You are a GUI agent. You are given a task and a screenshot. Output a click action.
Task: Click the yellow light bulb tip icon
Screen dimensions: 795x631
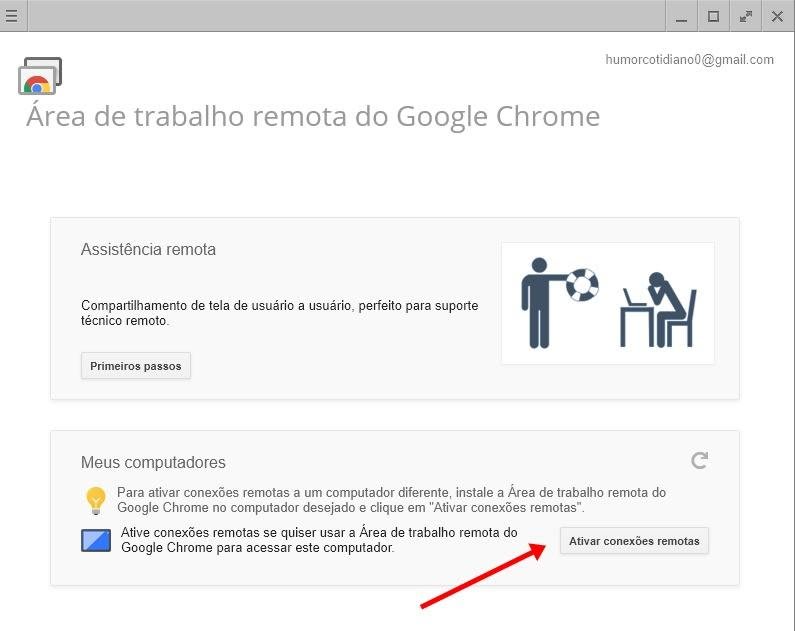(95, 500)
